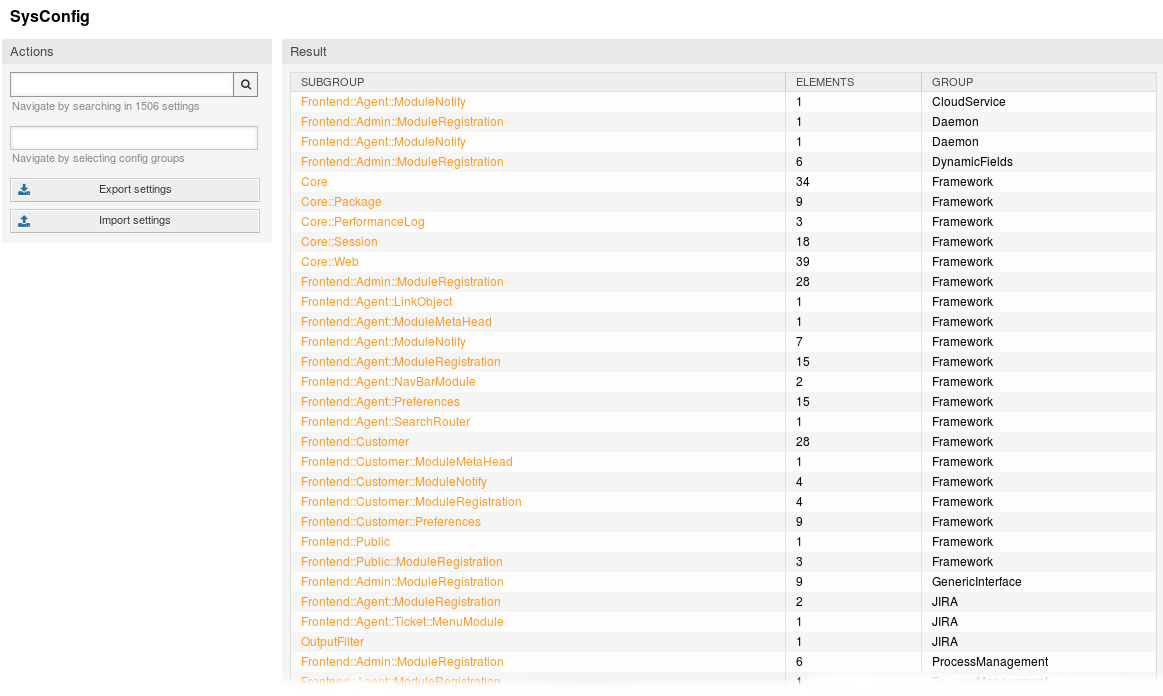Click the magnifier search icon button
1163x696 pixels.
(x=246, y=85)
